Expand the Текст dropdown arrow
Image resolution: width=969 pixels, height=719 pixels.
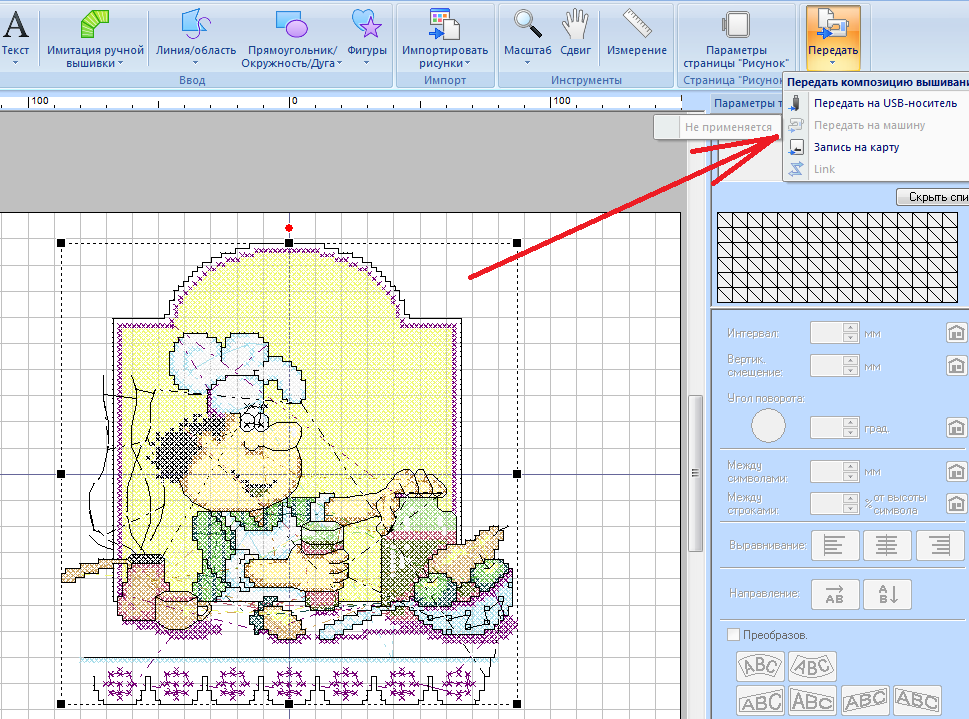pos(15,62)
